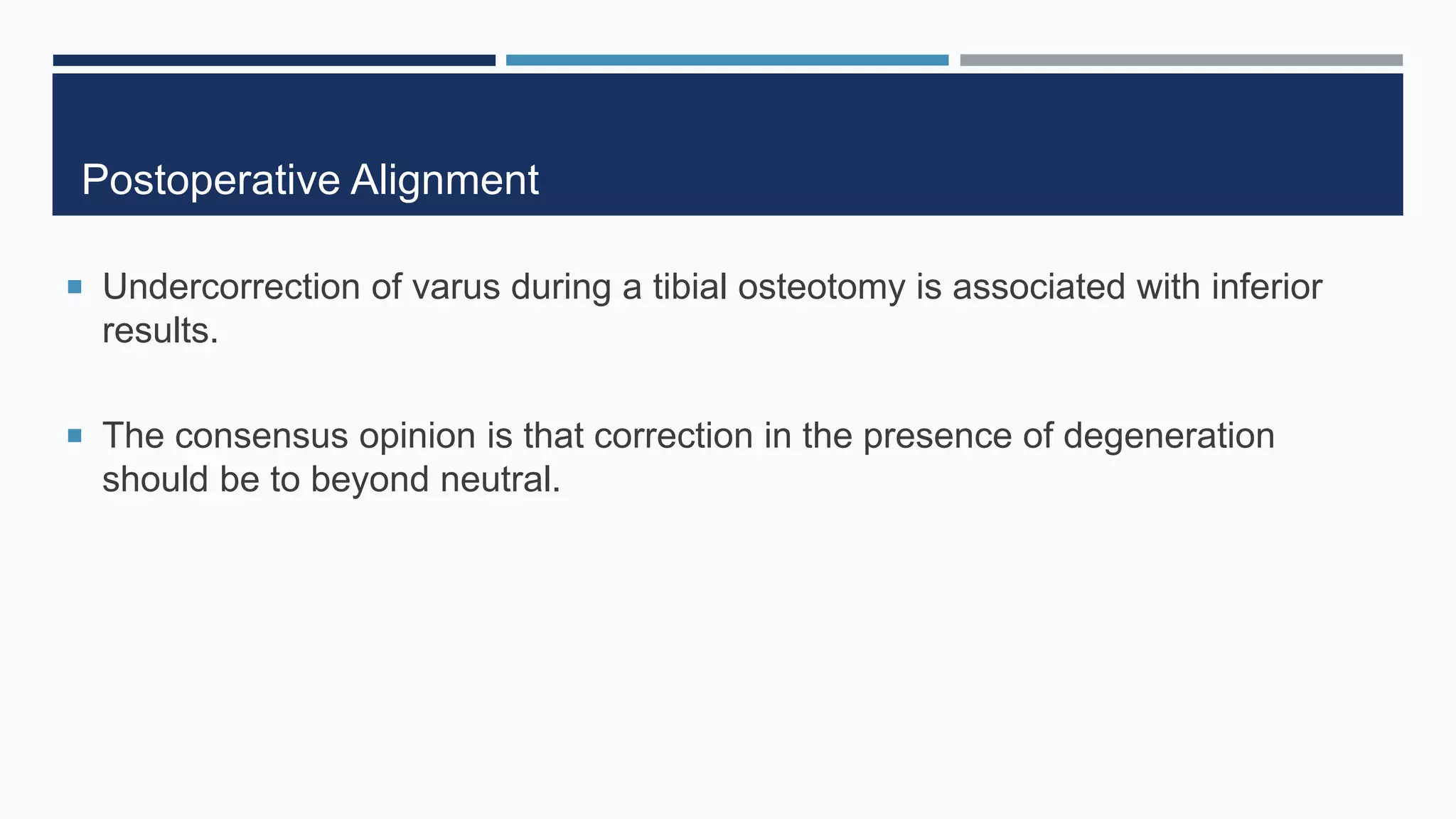
Task: Click the word "Alignment" in the title
Action: (x=444, y=180)
